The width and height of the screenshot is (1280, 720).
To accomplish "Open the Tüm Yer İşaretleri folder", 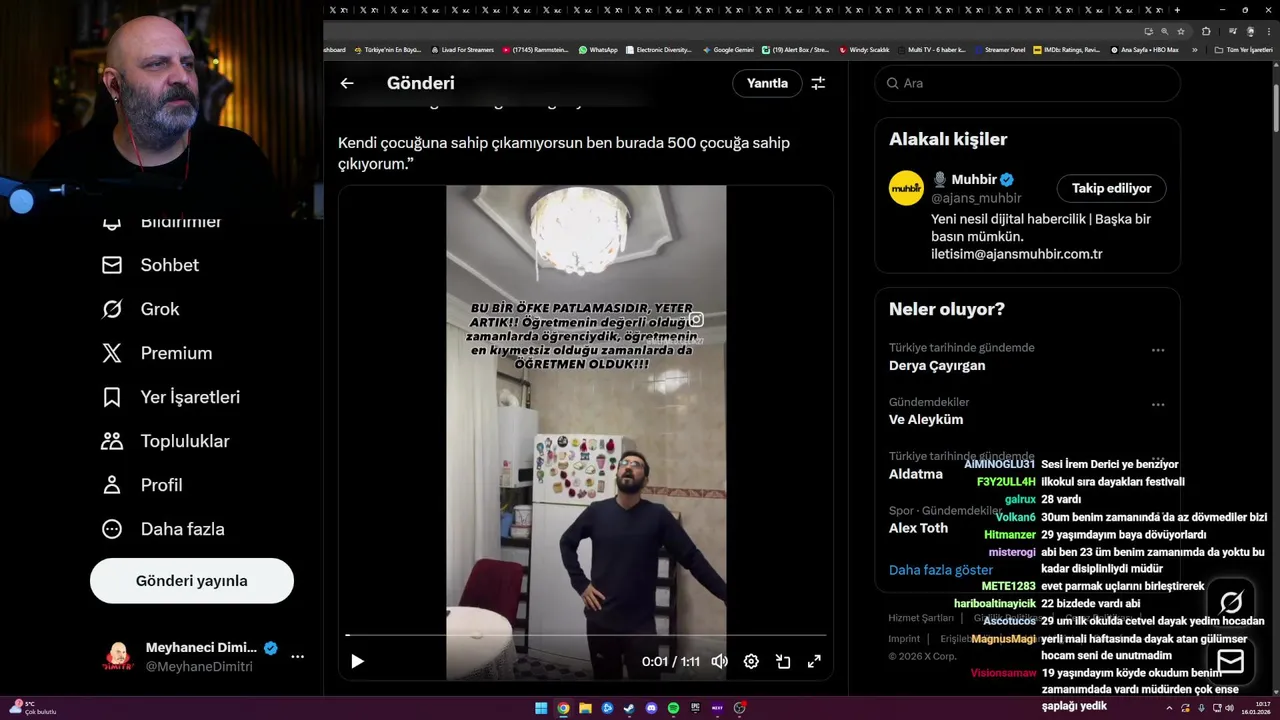I will pyautogui.click(x=1243, y=49).
